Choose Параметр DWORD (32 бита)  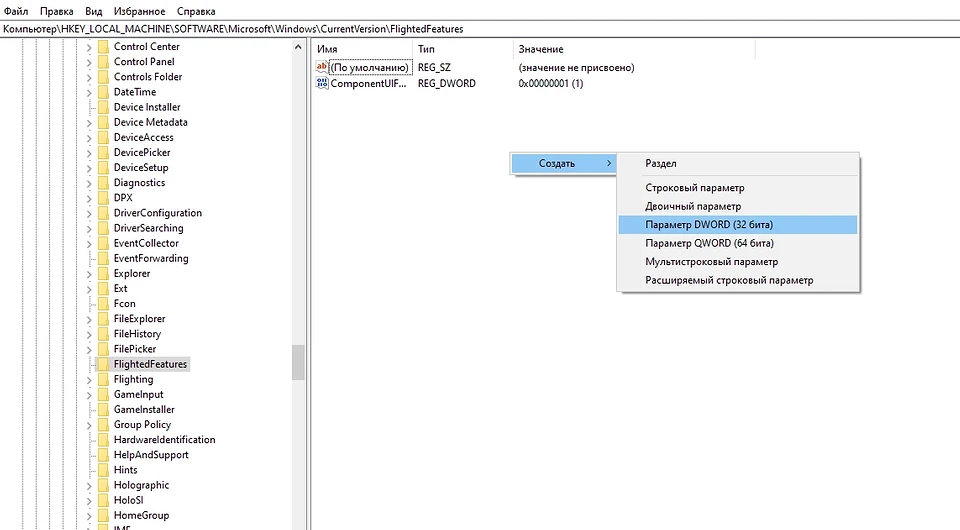(x=709, y=224)
